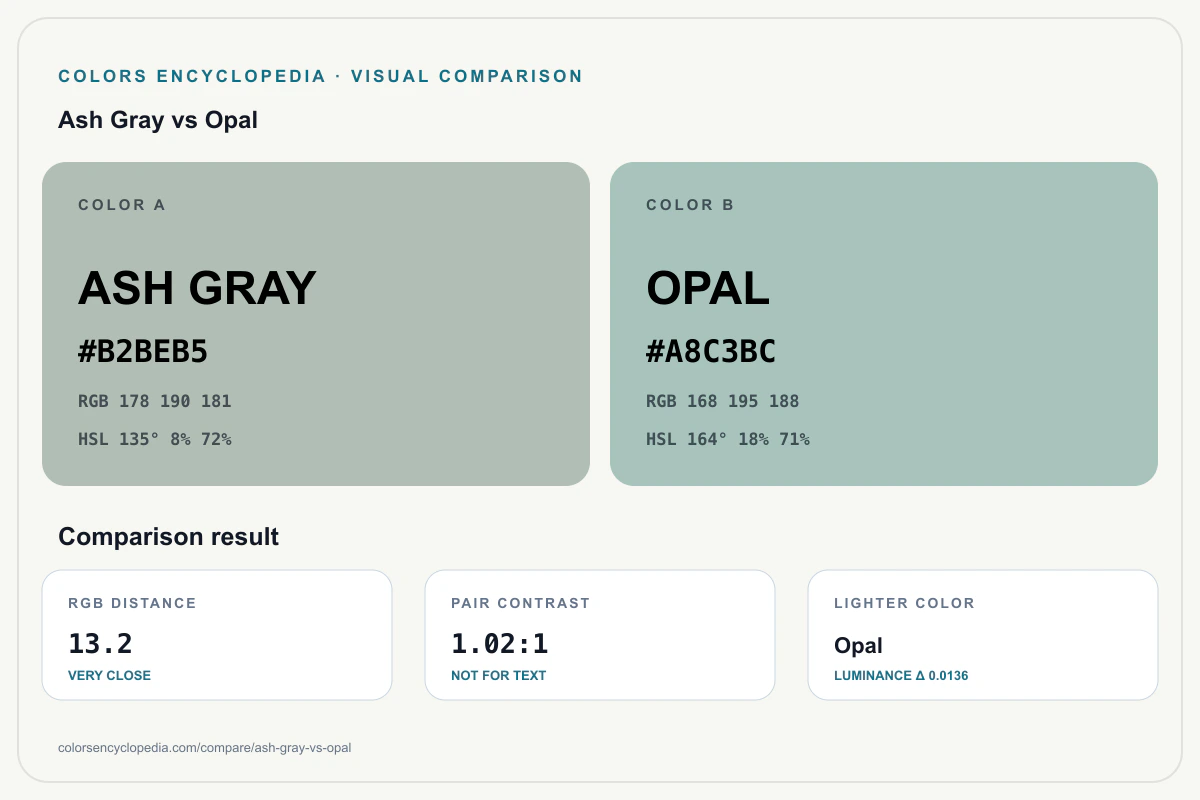
Task: Click the 'RGB DISTANCE' card label
Action: click(132, 603)
